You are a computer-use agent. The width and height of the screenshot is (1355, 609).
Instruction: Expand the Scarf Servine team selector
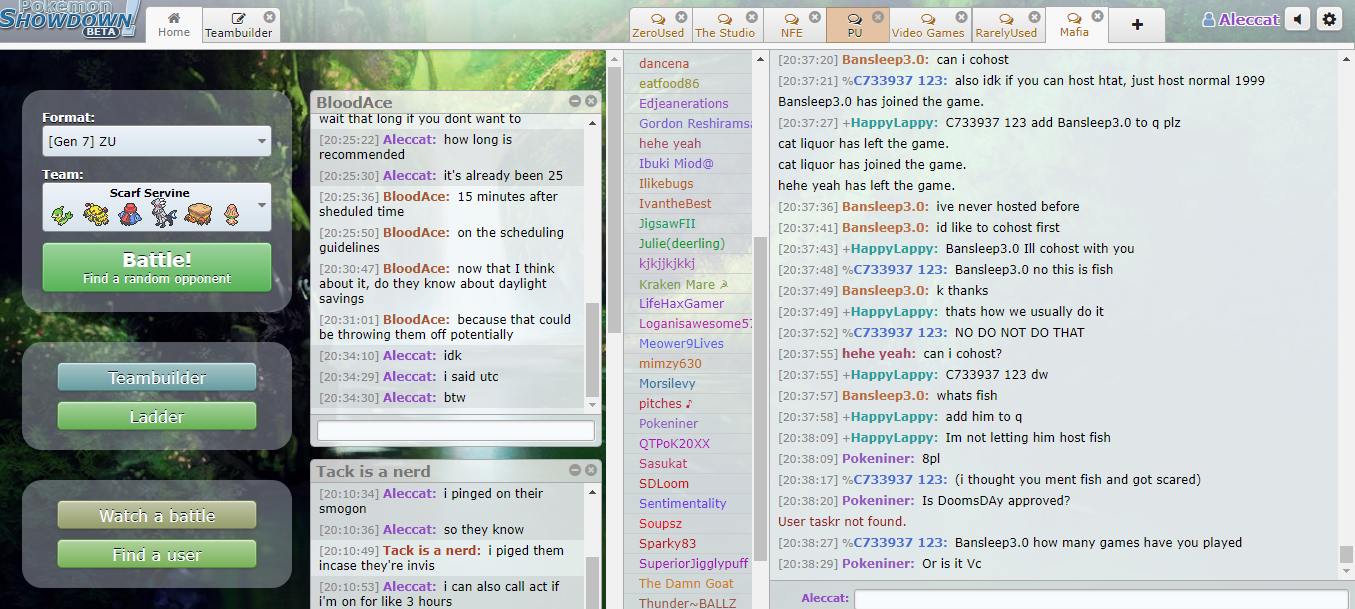(157, 207)
